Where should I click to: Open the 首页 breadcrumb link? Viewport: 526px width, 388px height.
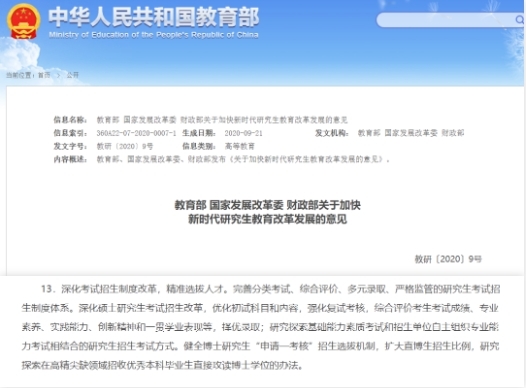(44, 75)
